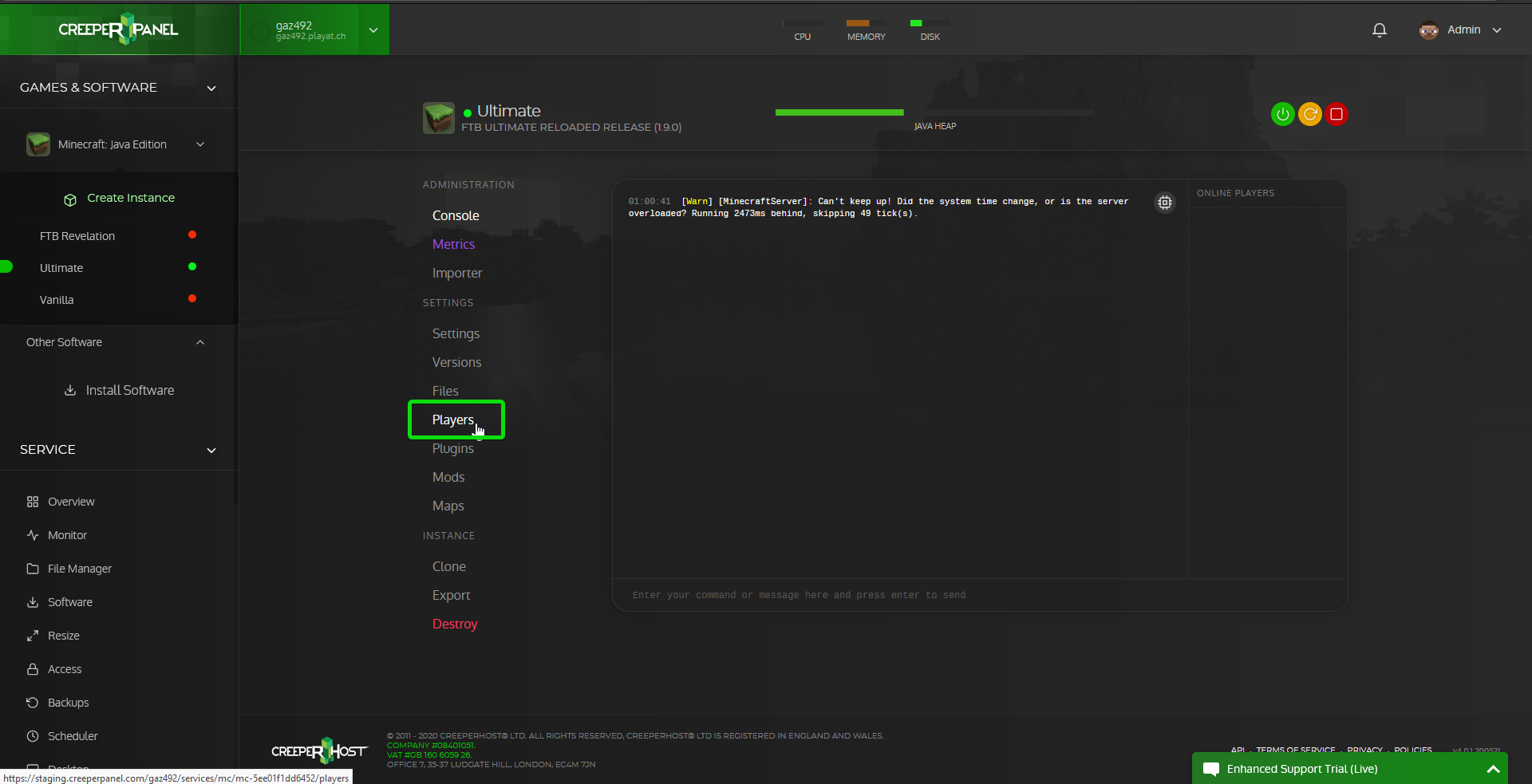Collapse Minecraft: Java Edition list
Screen dimensions: 1532x784
(200, 144)
